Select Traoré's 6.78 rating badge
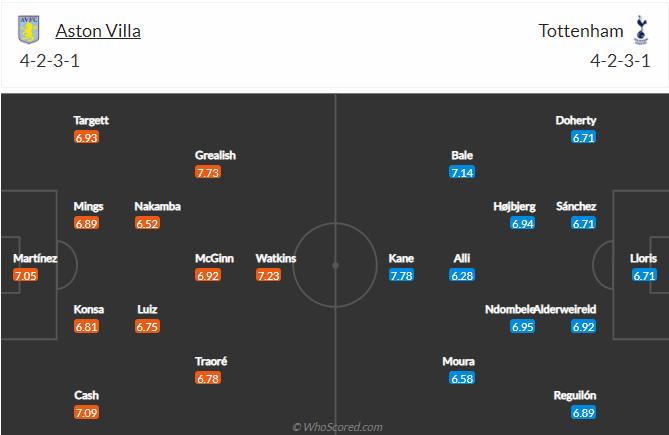This screenshot has width=669, height=435. (x=210, y=378)
